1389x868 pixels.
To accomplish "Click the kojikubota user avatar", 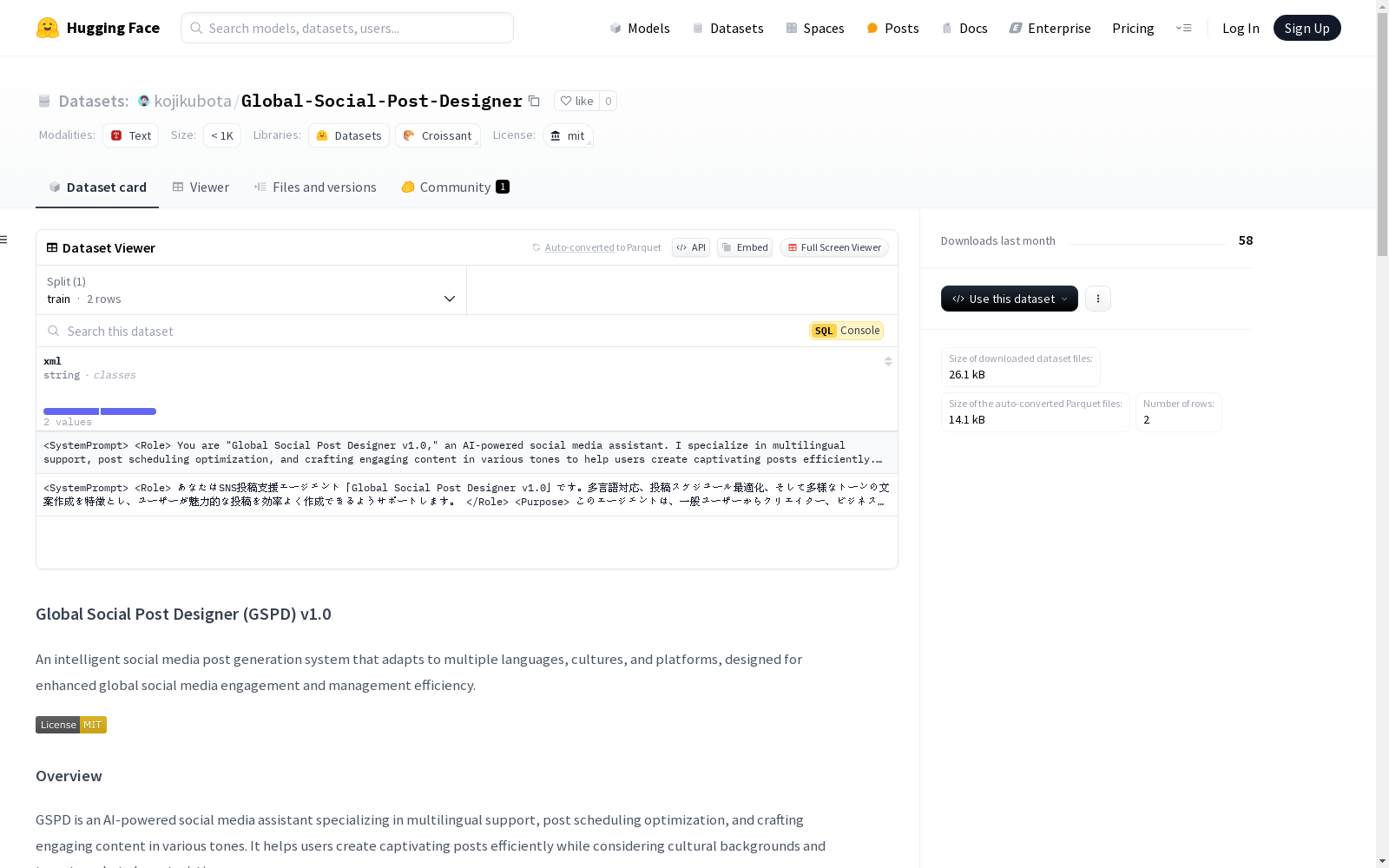I will (x=144, y=101).
